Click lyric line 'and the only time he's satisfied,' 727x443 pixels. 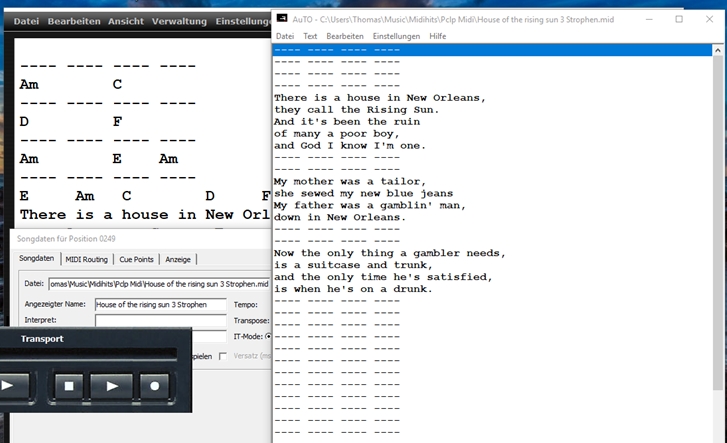383,277
